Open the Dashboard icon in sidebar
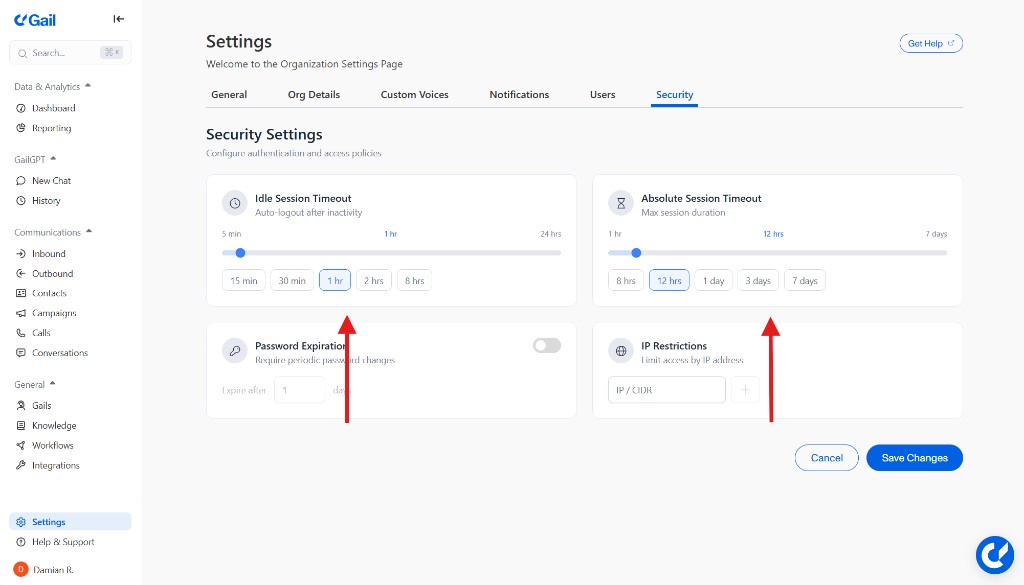This screenshot has width=1024, height=585. coord(21,108)
